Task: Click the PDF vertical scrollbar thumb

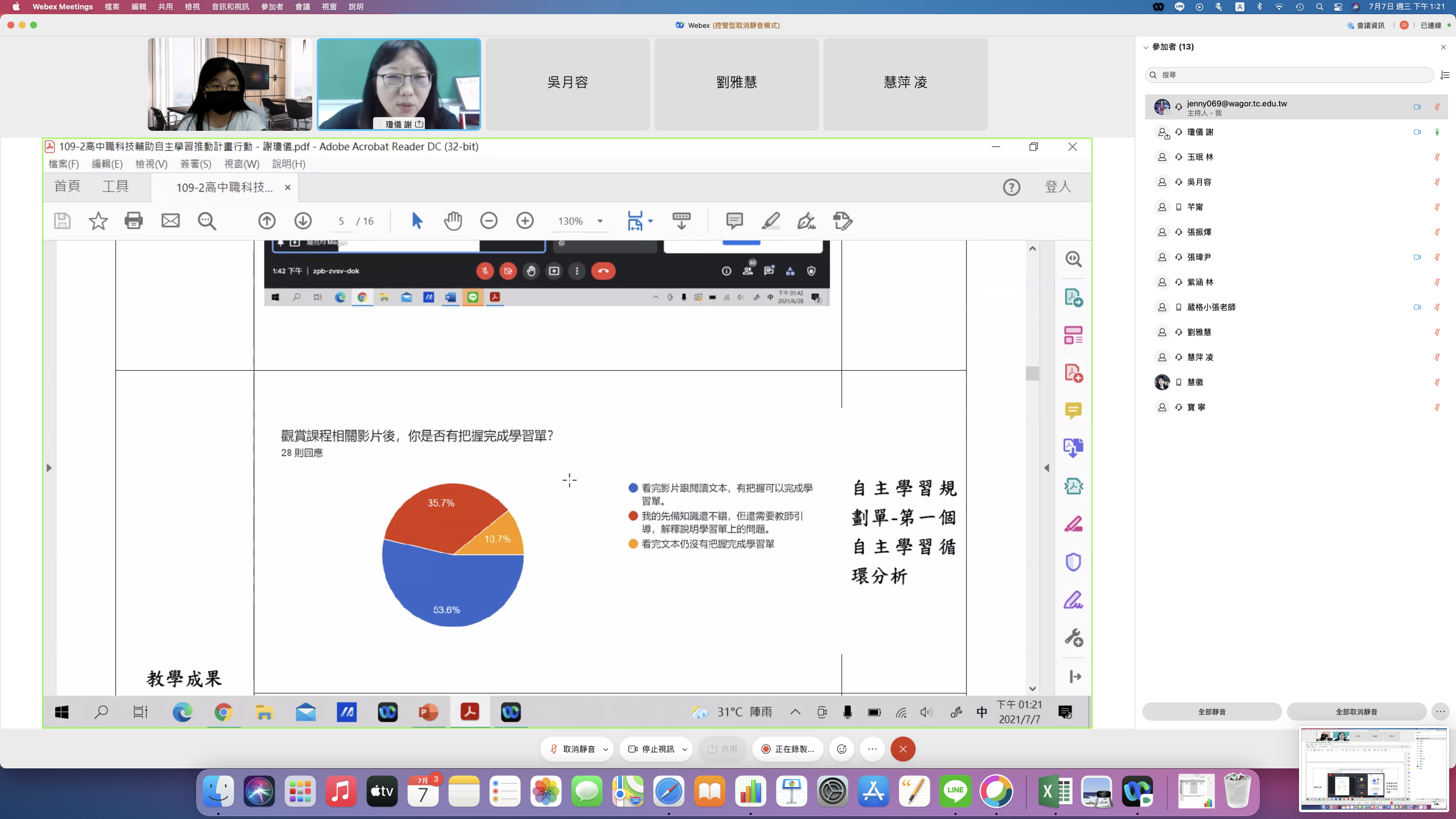Action: tap(1032, 374)
